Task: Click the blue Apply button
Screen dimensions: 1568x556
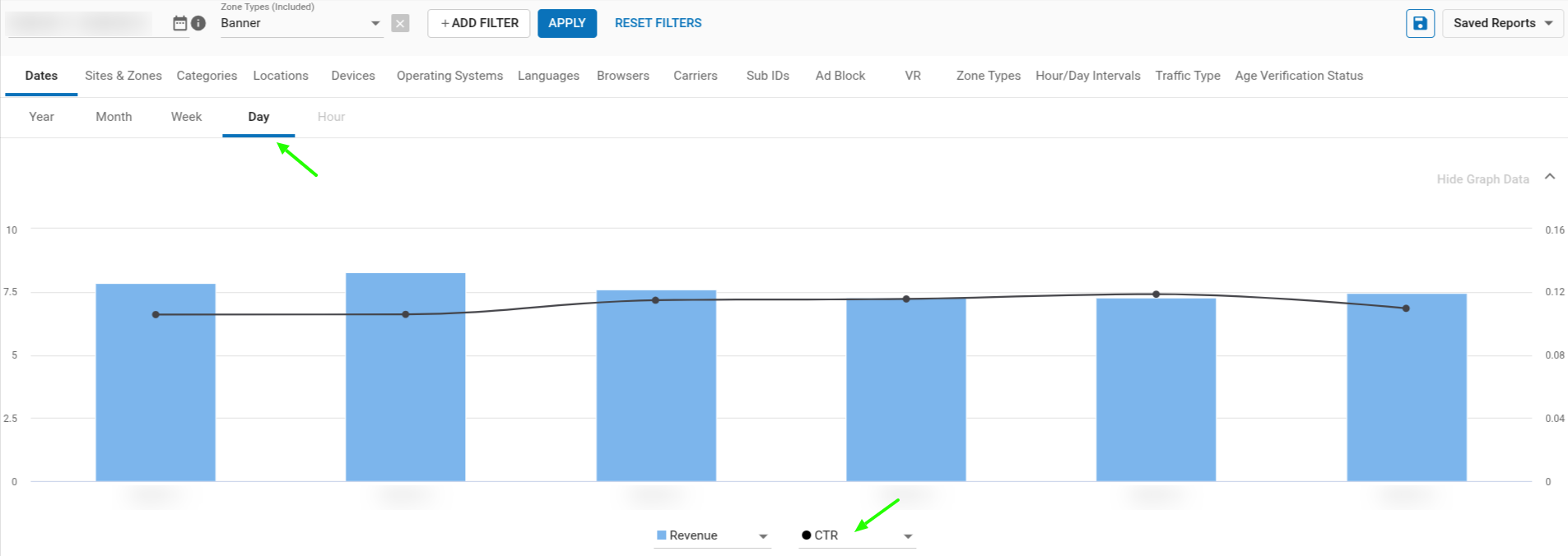Action: pos(567,23)
